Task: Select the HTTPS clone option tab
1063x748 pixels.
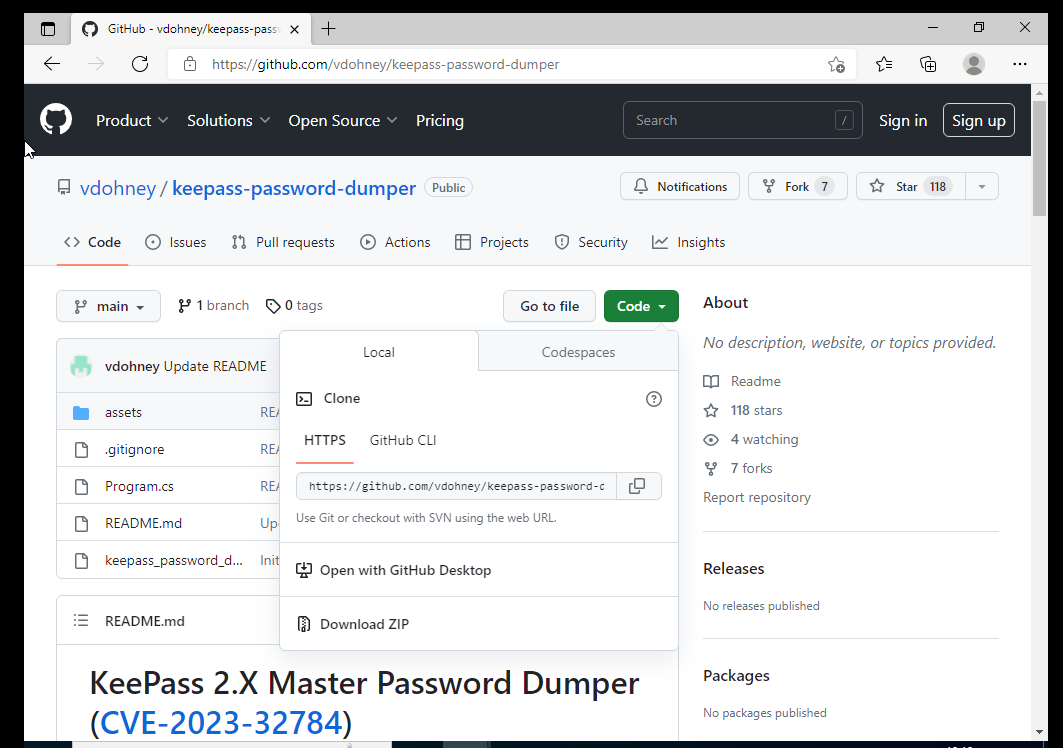Action: tap(325, 441)
